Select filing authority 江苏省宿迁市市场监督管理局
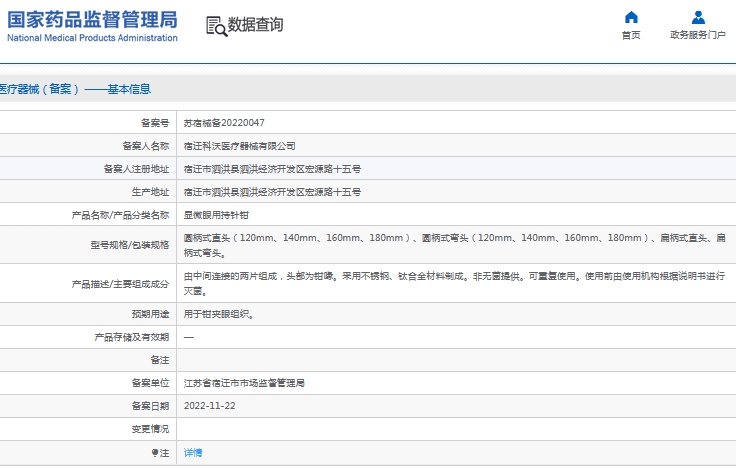 244,383
